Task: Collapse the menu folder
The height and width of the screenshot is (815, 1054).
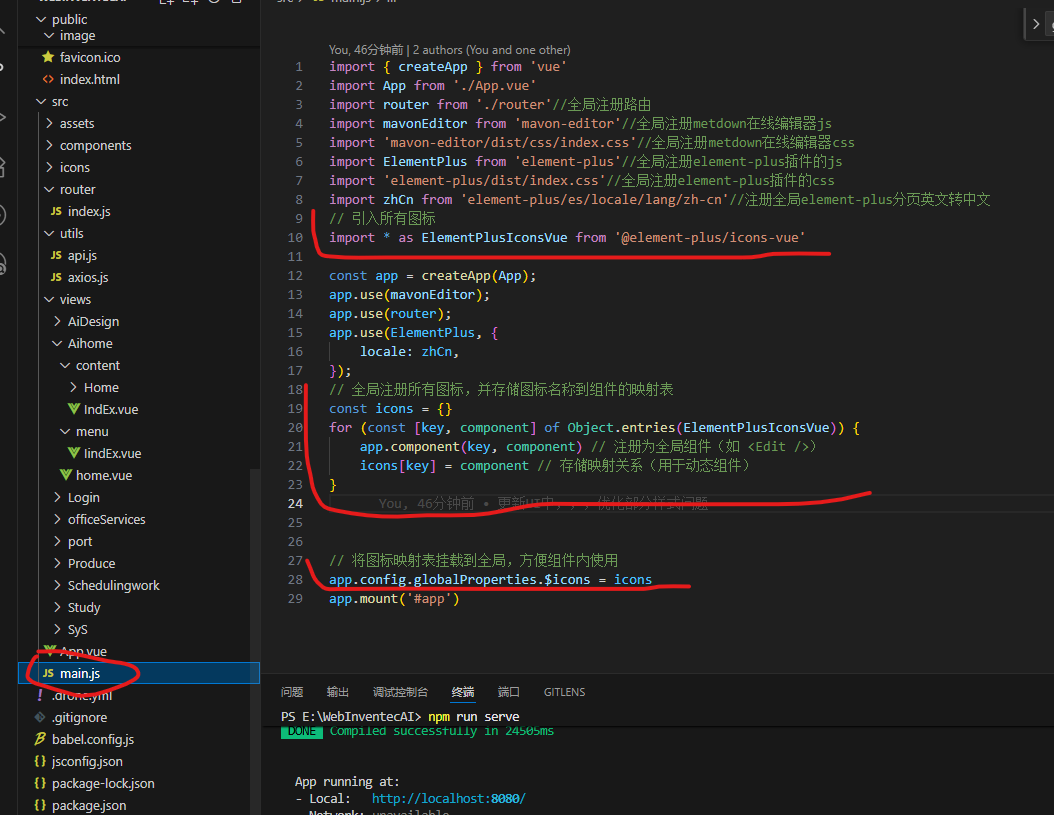Action: (65, 431)
